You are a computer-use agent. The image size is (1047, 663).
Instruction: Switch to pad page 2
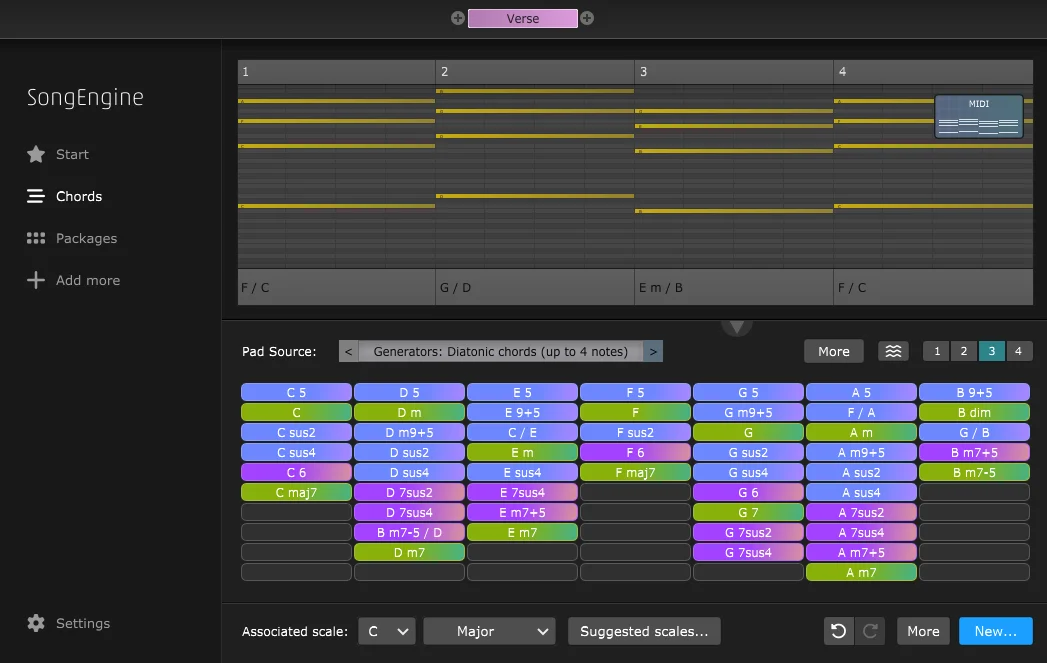coord(964,351)
